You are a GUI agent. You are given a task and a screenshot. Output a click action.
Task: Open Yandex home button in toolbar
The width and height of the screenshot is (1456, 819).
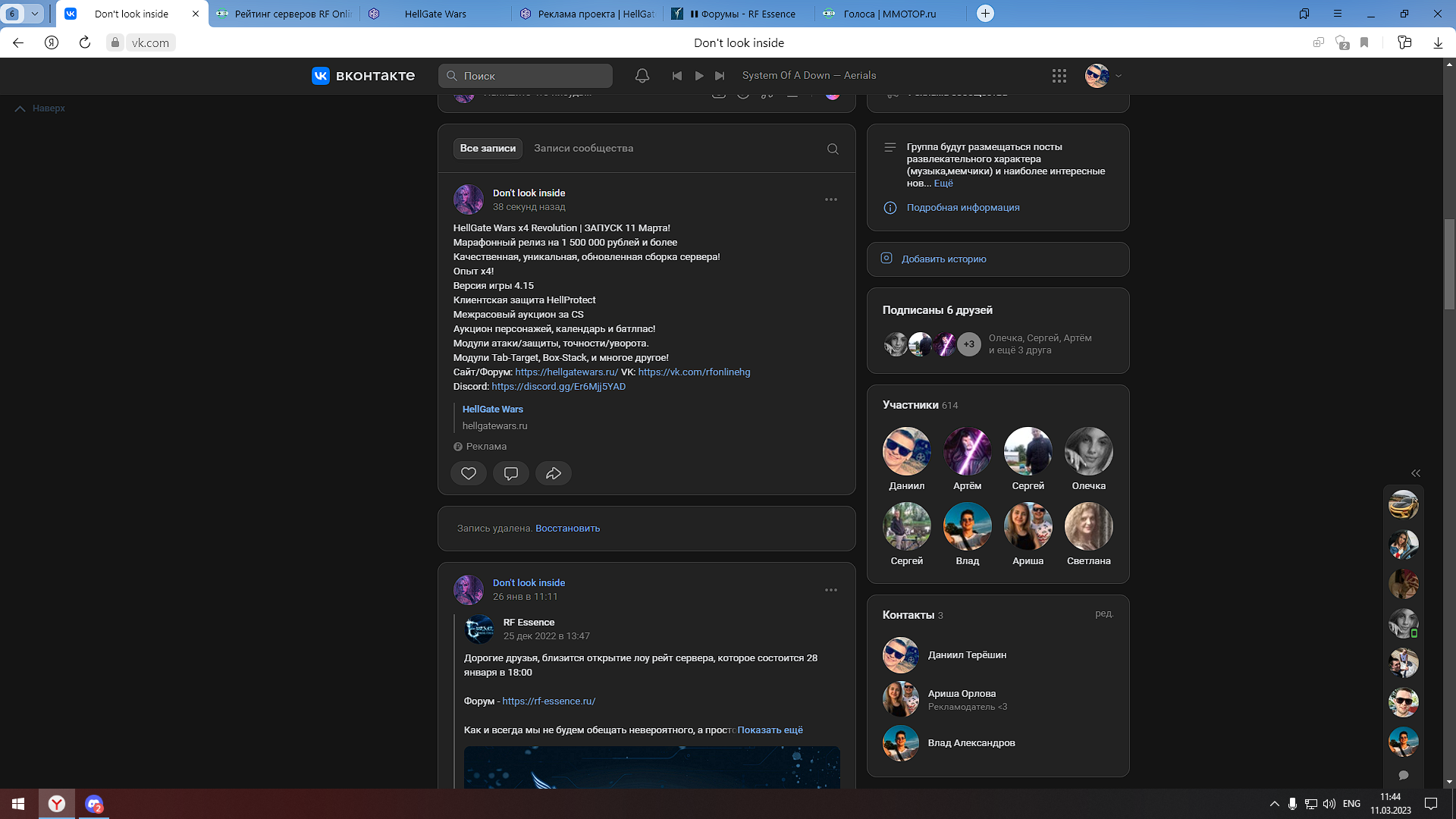[x=52, y=43]
